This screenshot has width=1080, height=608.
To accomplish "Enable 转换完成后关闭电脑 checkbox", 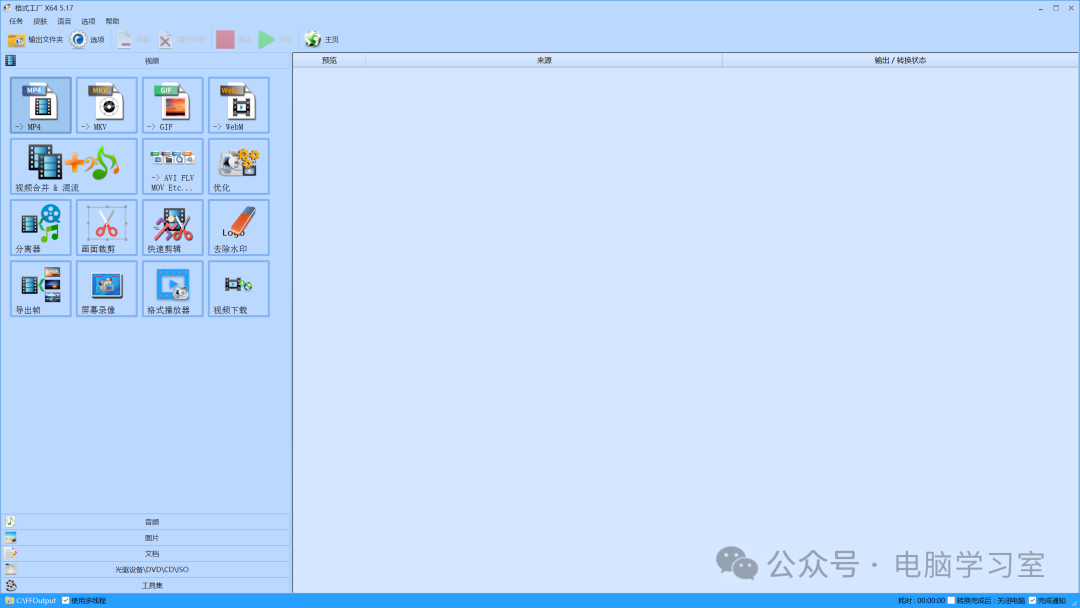I will tap(951, 600).
